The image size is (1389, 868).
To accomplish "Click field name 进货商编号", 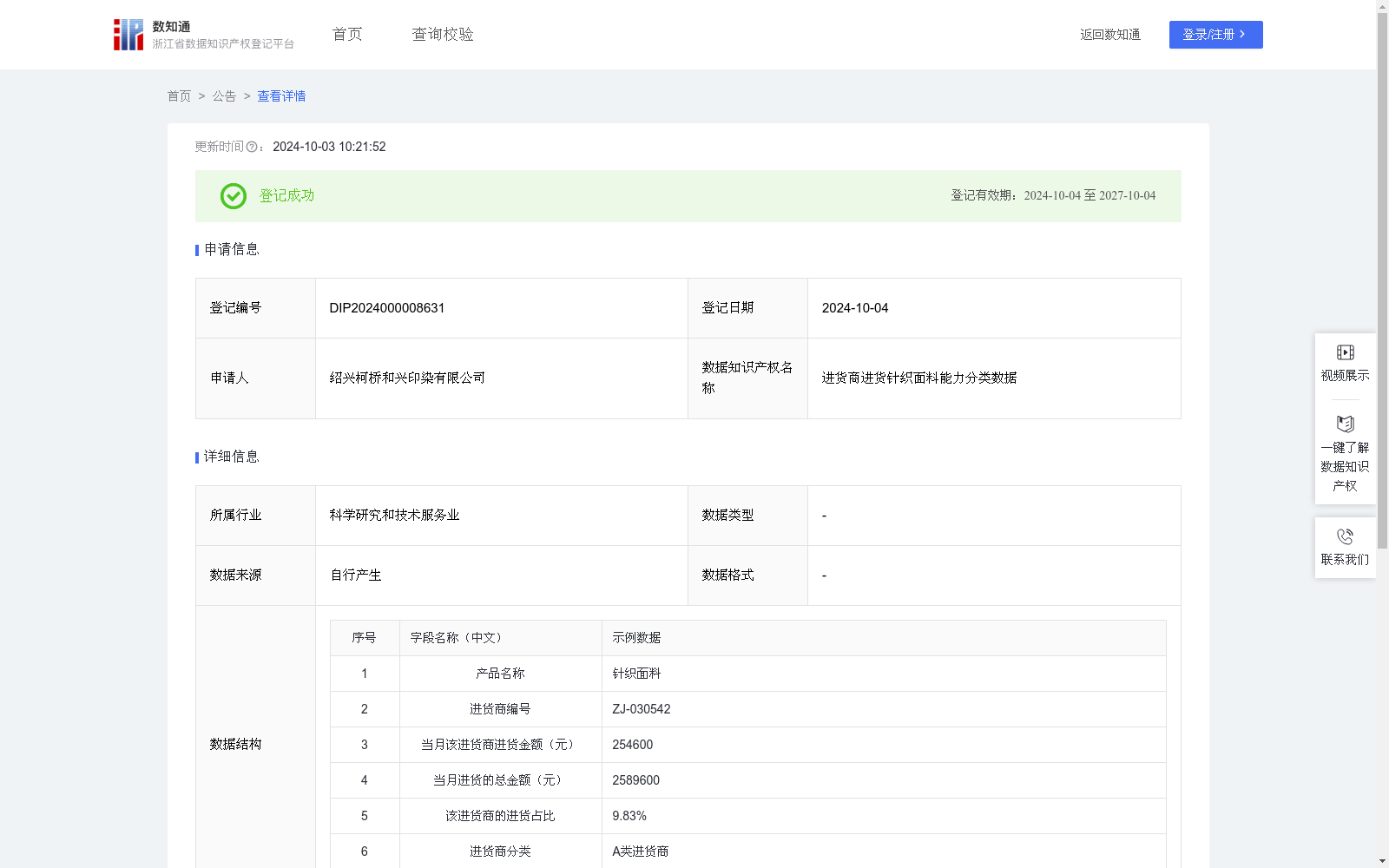I will [x=500, y=709].
